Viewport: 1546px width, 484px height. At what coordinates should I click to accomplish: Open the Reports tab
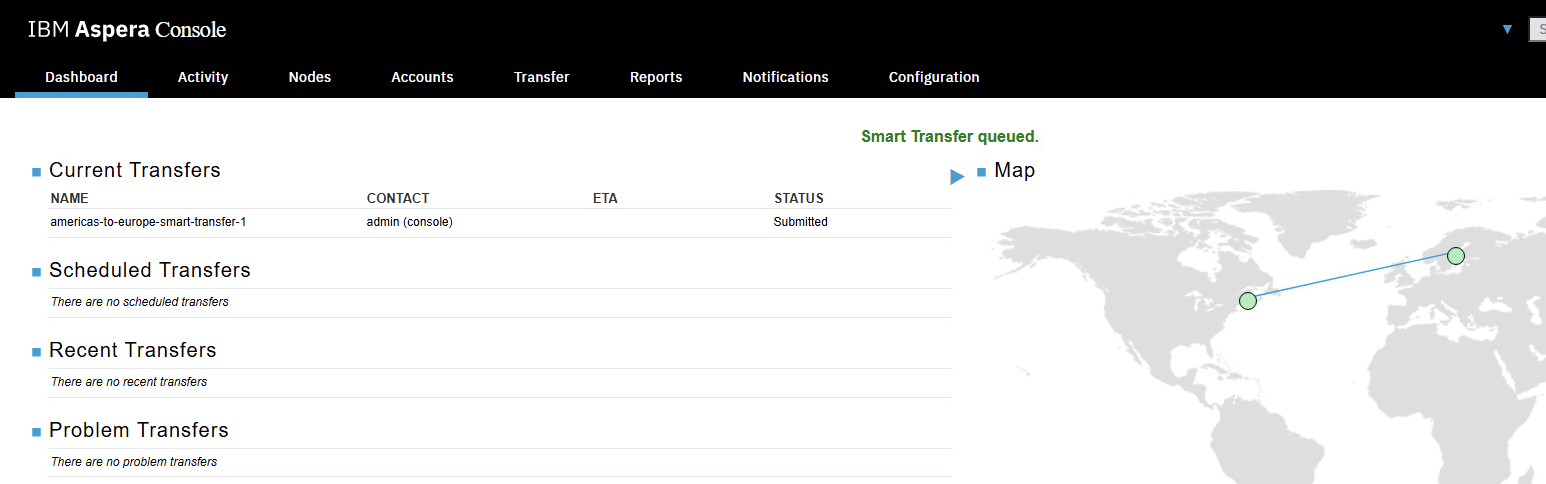pyautogui.click(x=656, y=77)
